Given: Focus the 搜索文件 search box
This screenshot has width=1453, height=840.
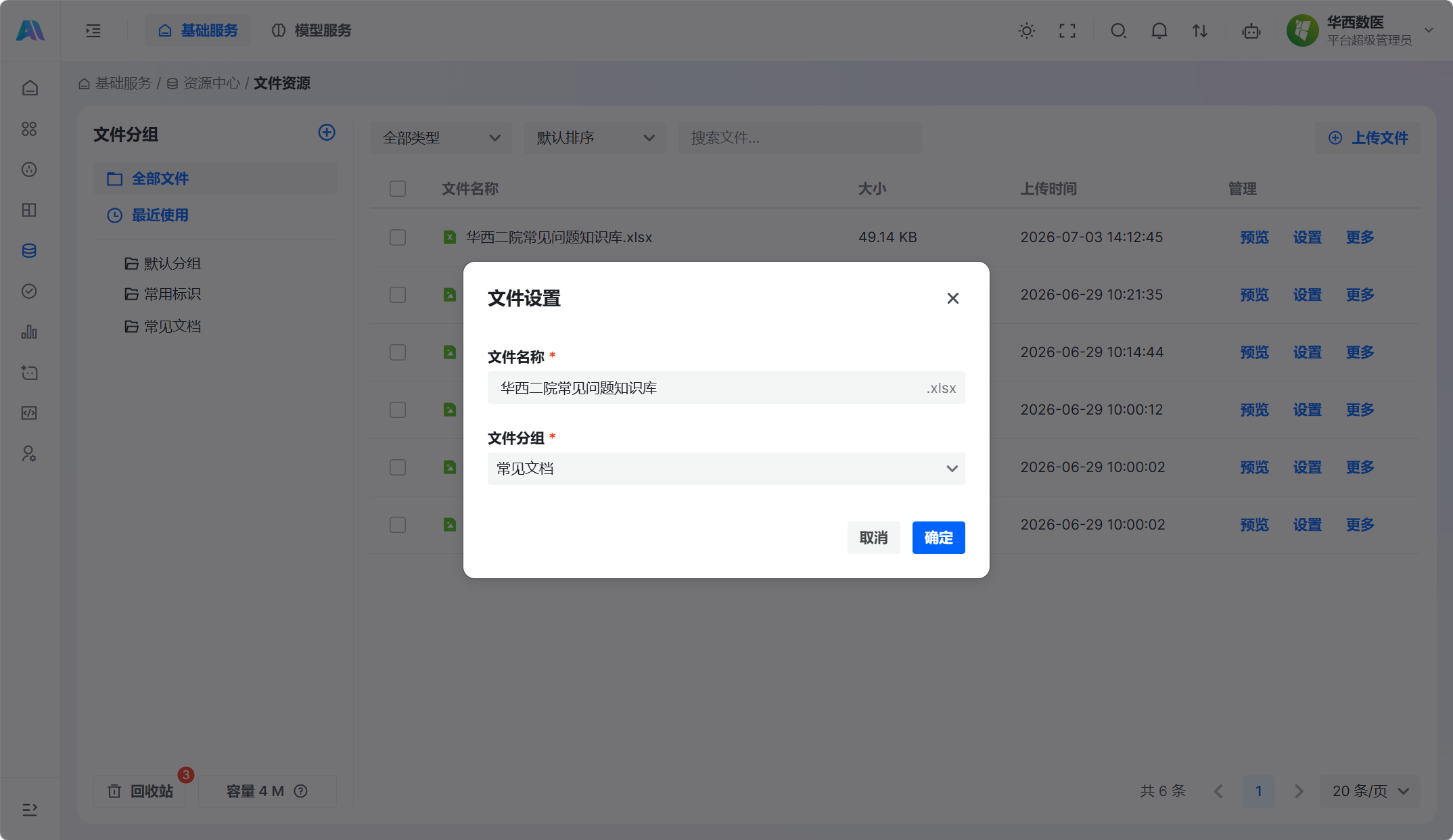Looking at the screenshot, I should click(800, 138).
